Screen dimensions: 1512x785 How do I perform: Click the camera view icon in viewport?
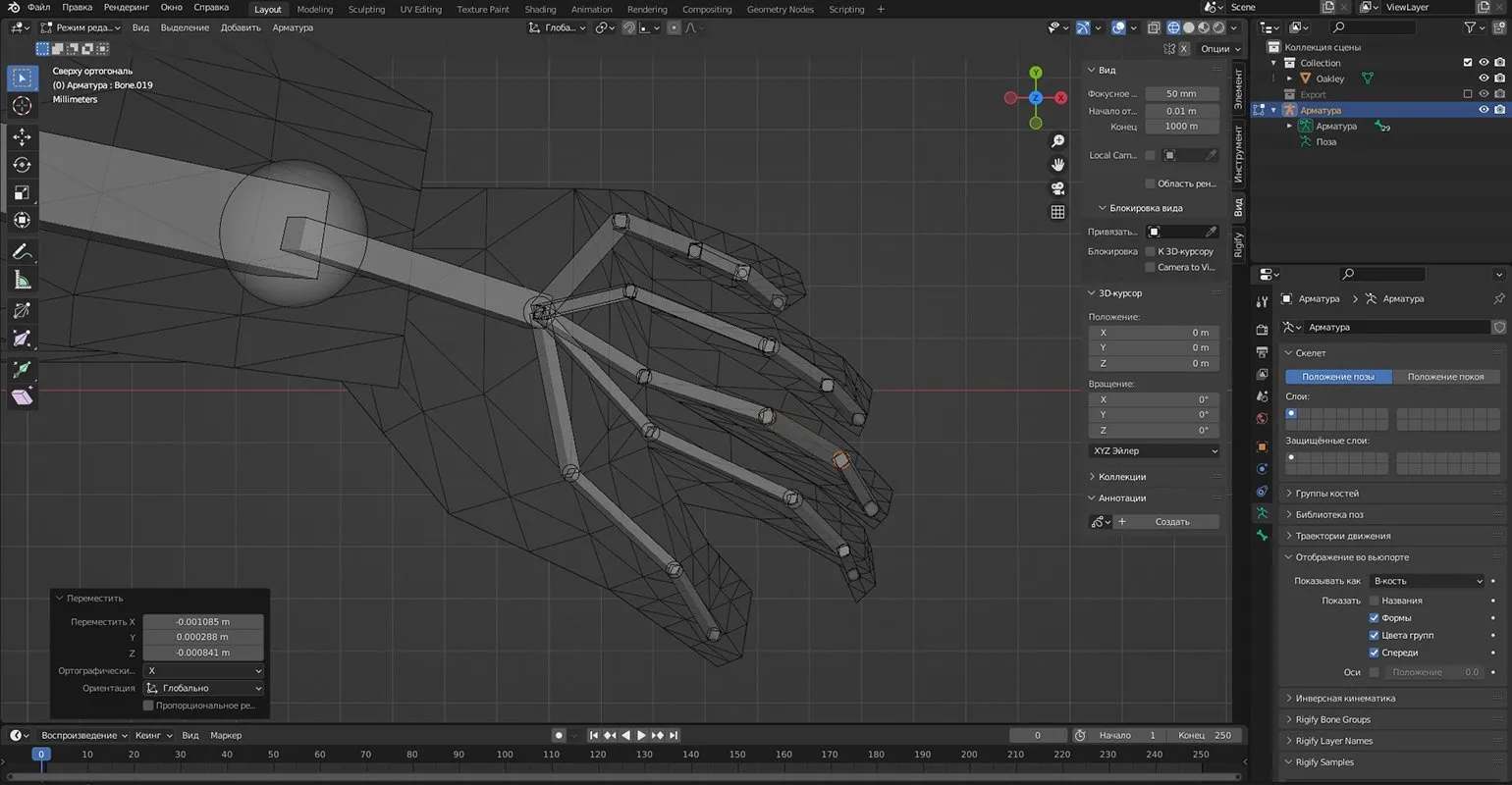[1057, 188]
